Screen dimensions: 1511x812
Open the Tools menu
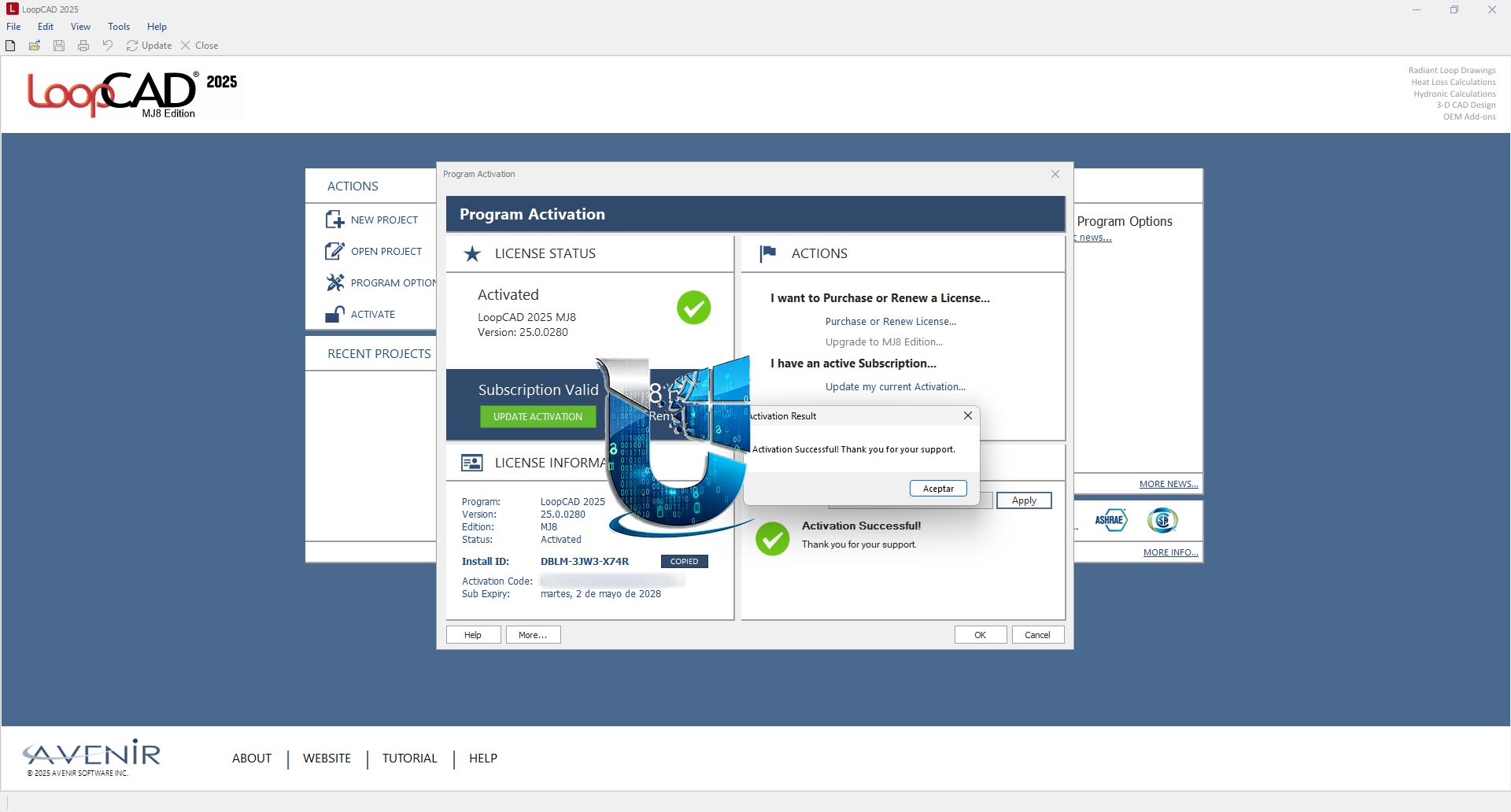[119, 27]
